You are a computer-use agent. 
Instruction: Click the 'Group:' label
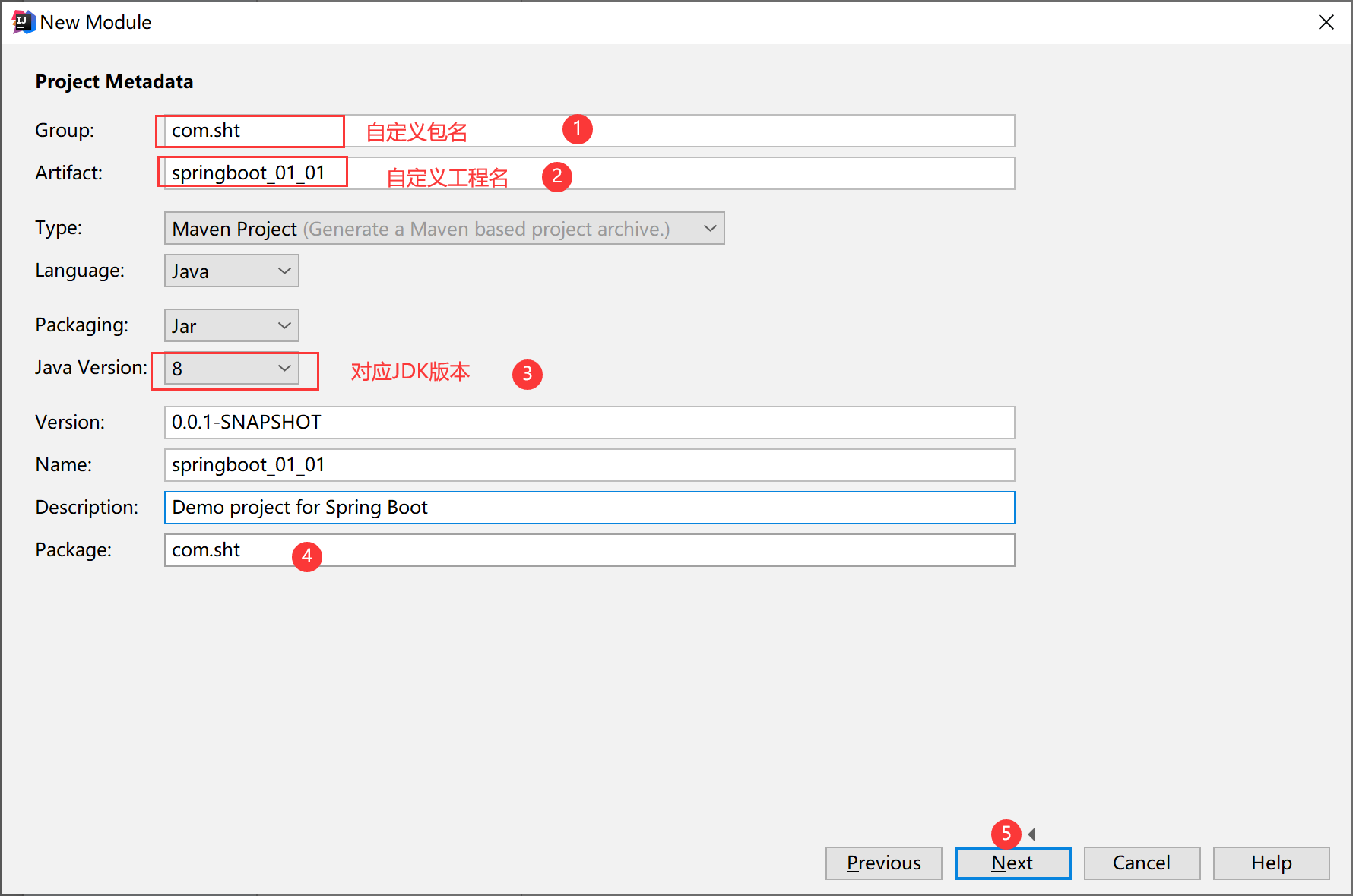tap(65, 131)
